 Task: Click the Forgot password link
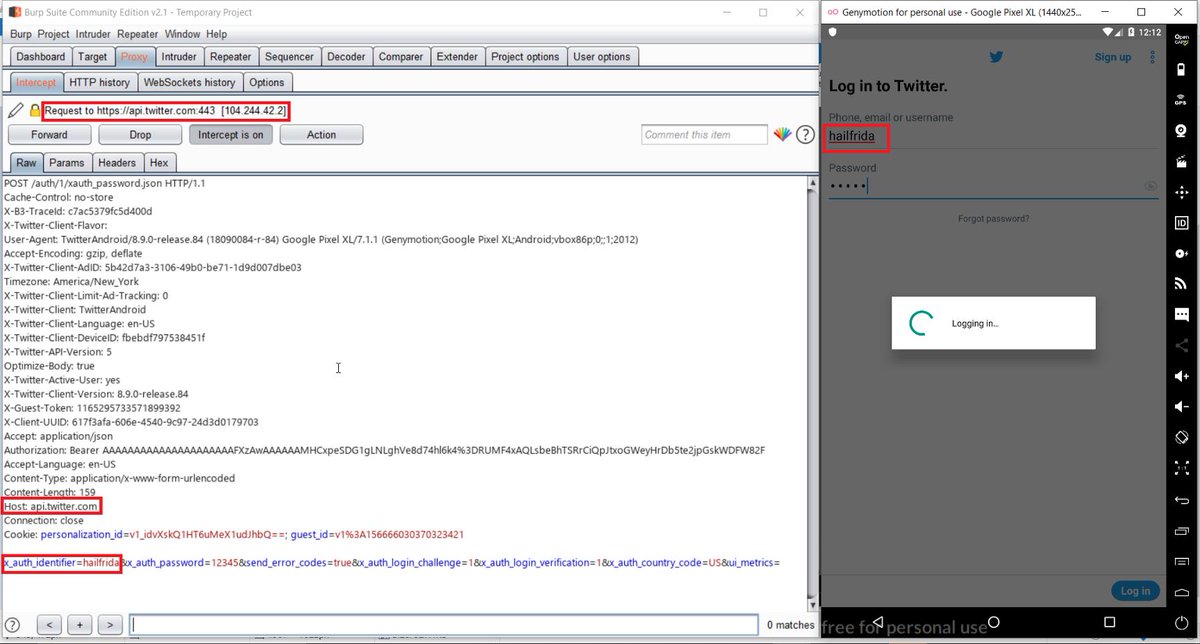(993, 218)
